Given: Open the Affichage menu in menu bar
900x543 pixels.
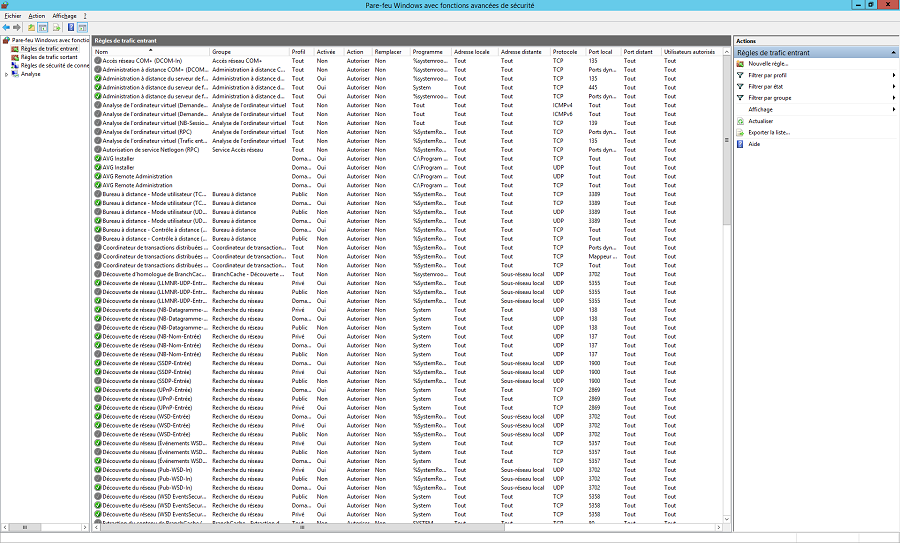Looking at the screenshot, I should [64, 15].
